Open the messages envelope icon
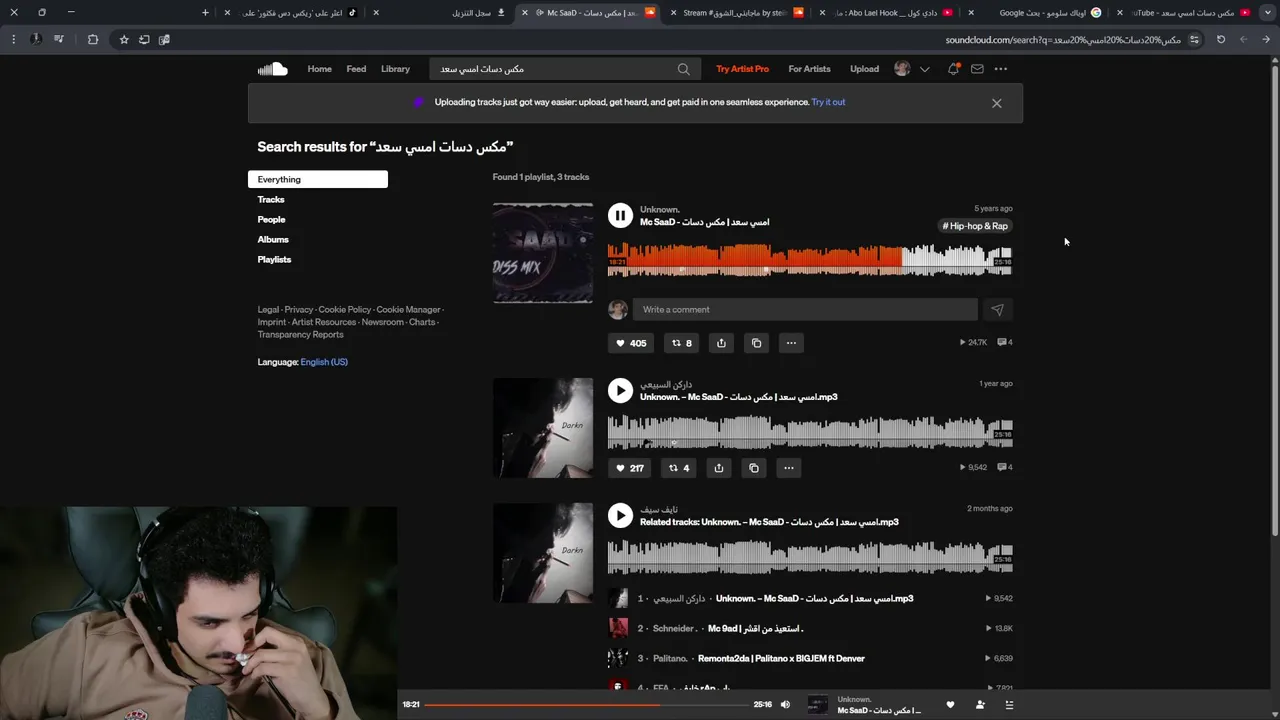 [977, 69]
